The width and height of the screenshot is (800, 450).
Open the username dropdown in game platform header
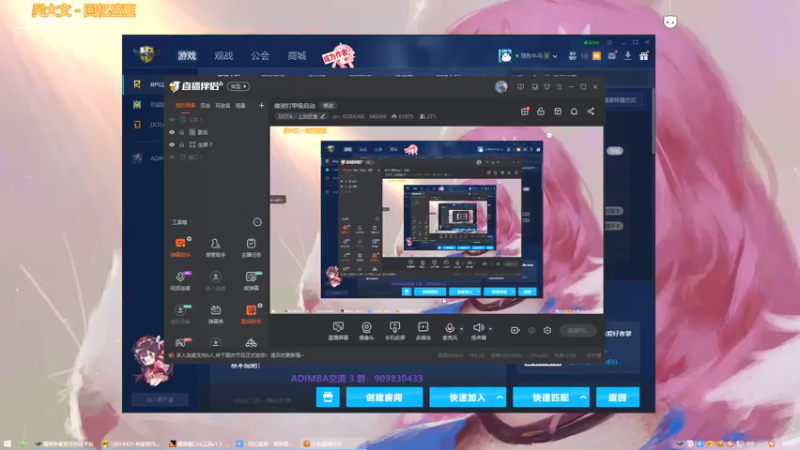pyautogui.click(x=555, y=56)
